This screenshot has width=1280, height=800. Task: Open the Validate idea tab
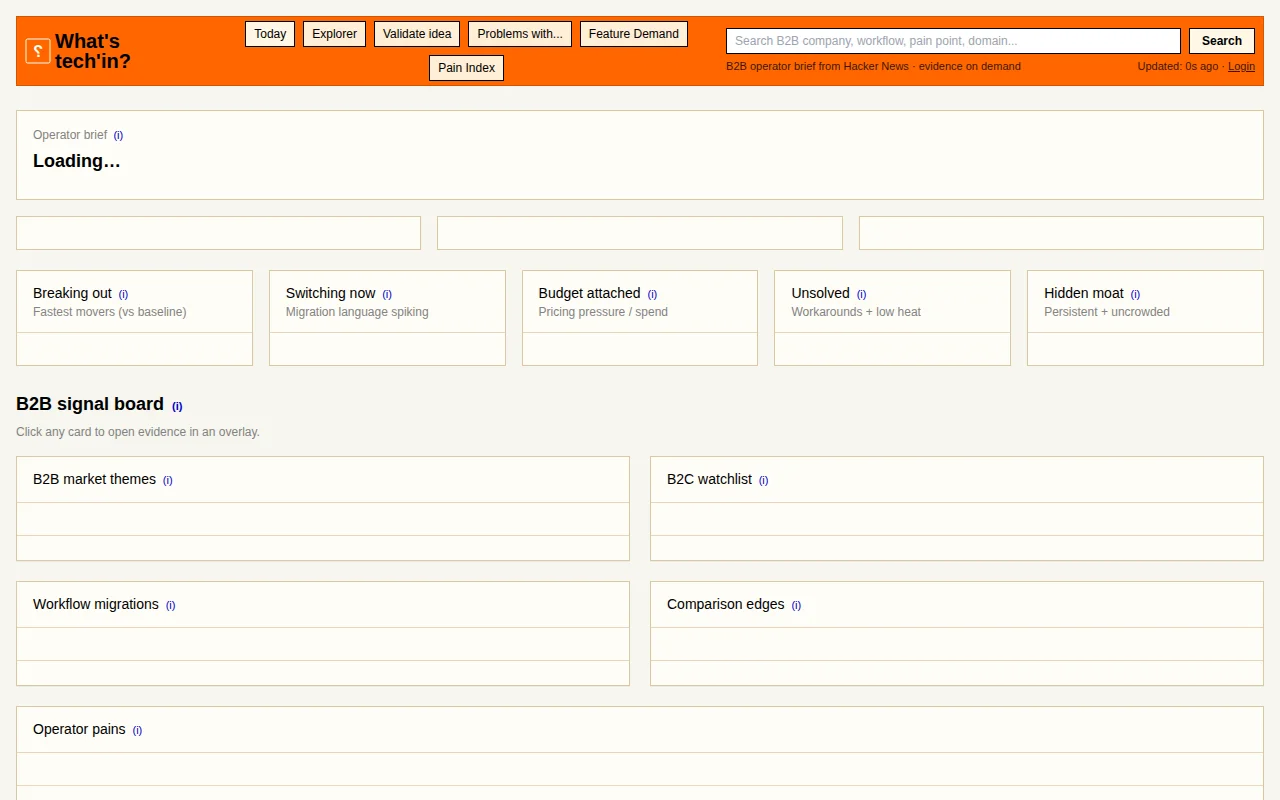[x=417, y=34]
